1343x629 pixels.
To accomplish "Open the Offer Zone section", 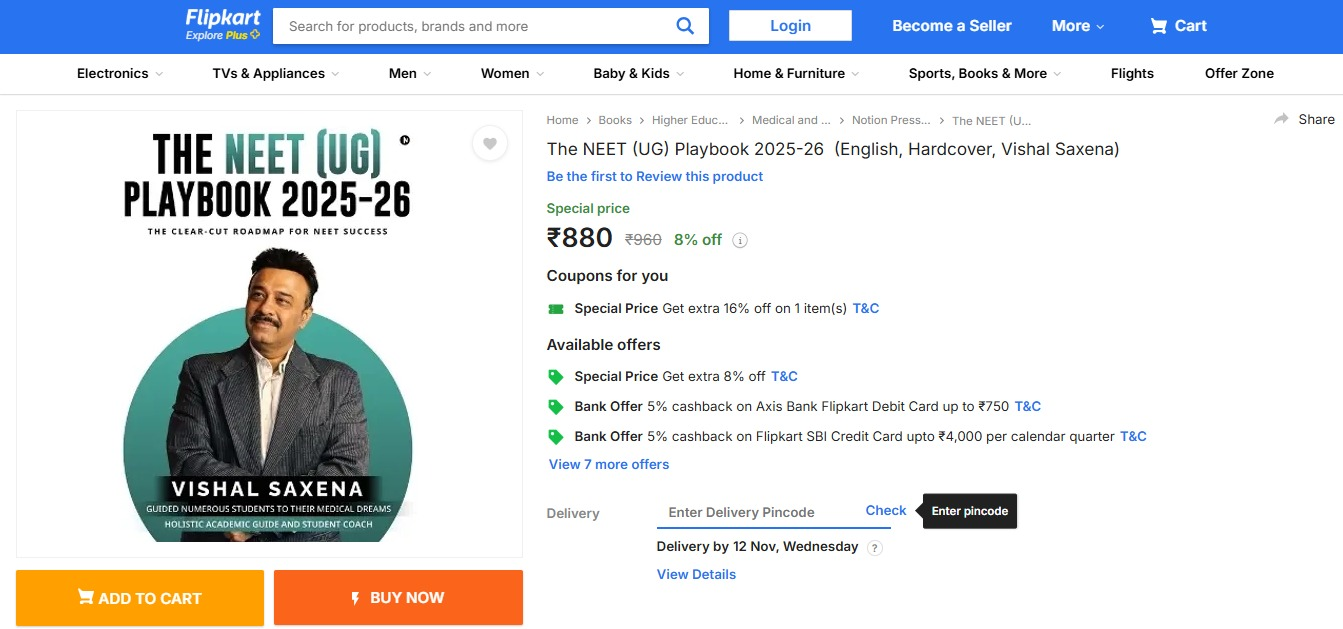I will 1239,73.
